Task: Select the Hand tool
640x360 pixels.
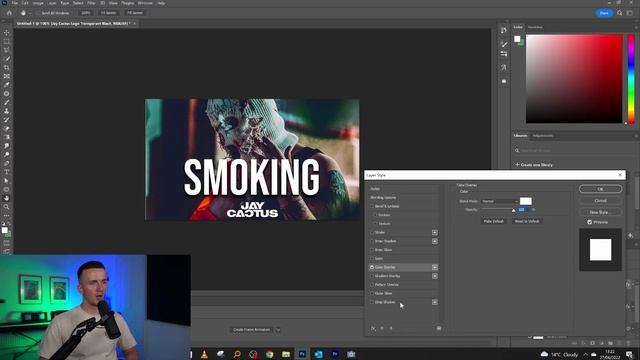Action: click(7, 198)
